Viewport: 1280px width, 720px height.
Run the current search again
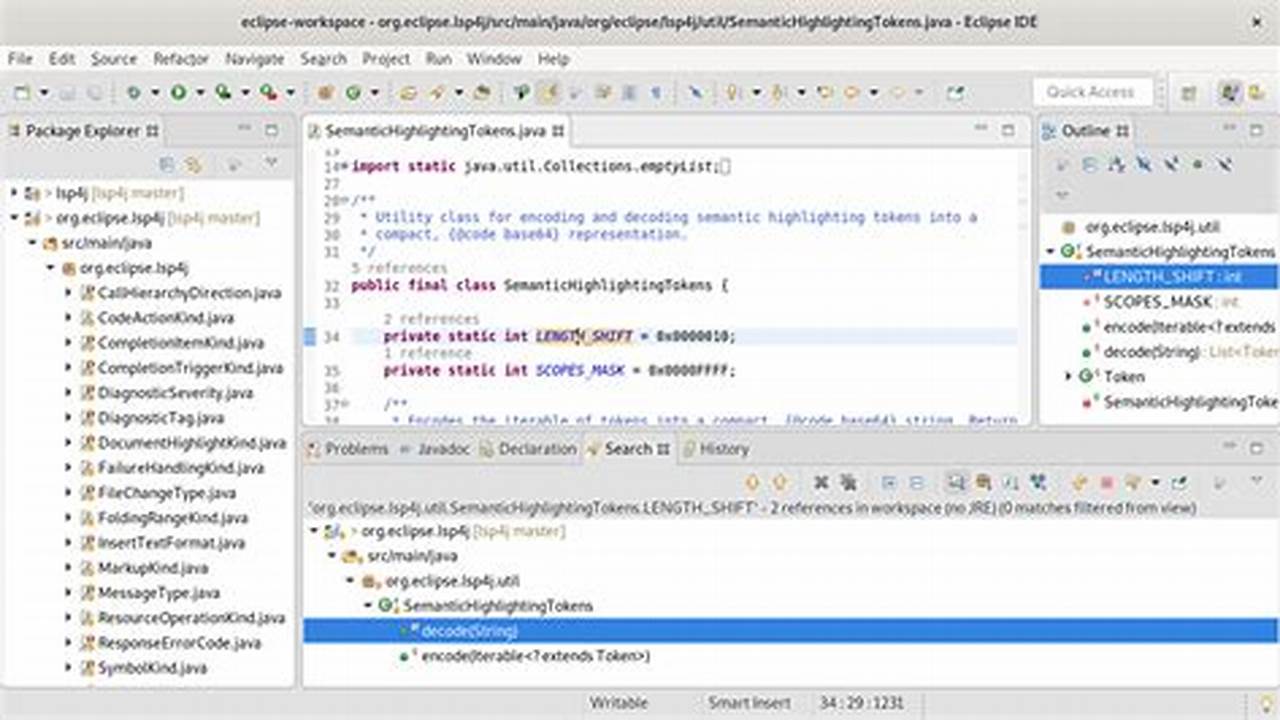click(x=956, y=481)
